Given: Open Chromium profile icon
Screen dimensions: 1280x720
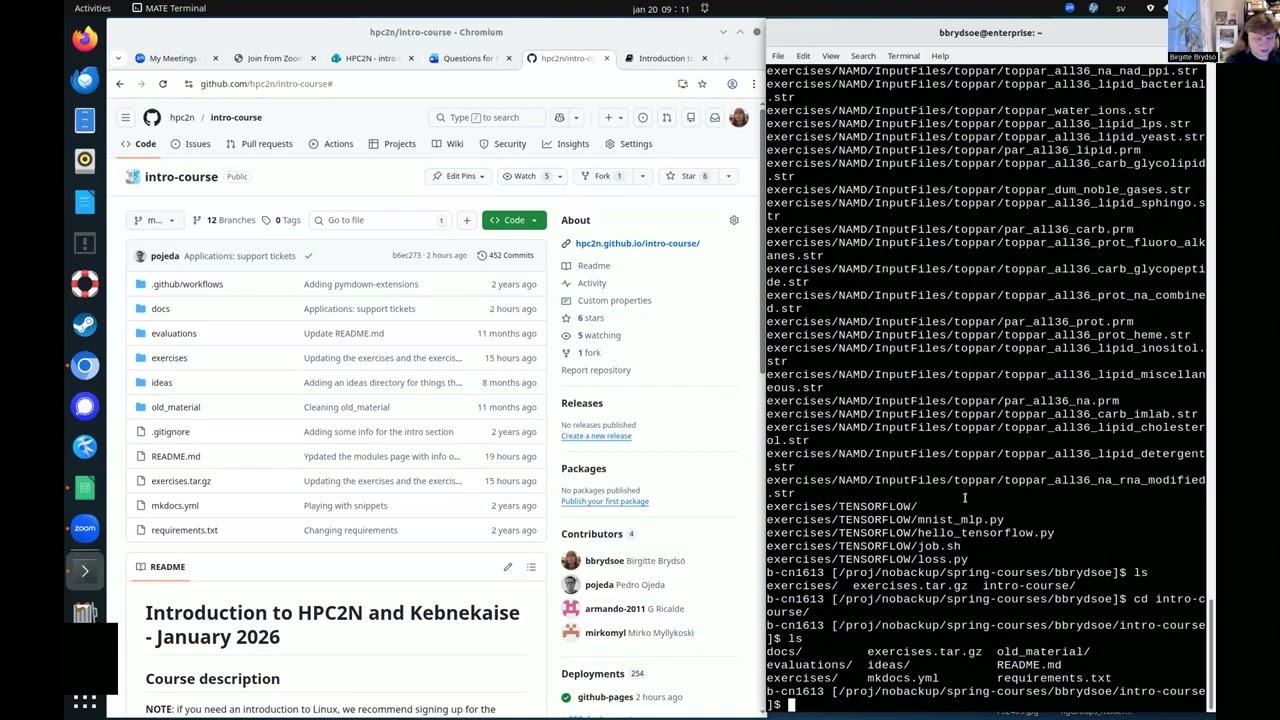Looking at the screenshot, I should coord(732,84).
